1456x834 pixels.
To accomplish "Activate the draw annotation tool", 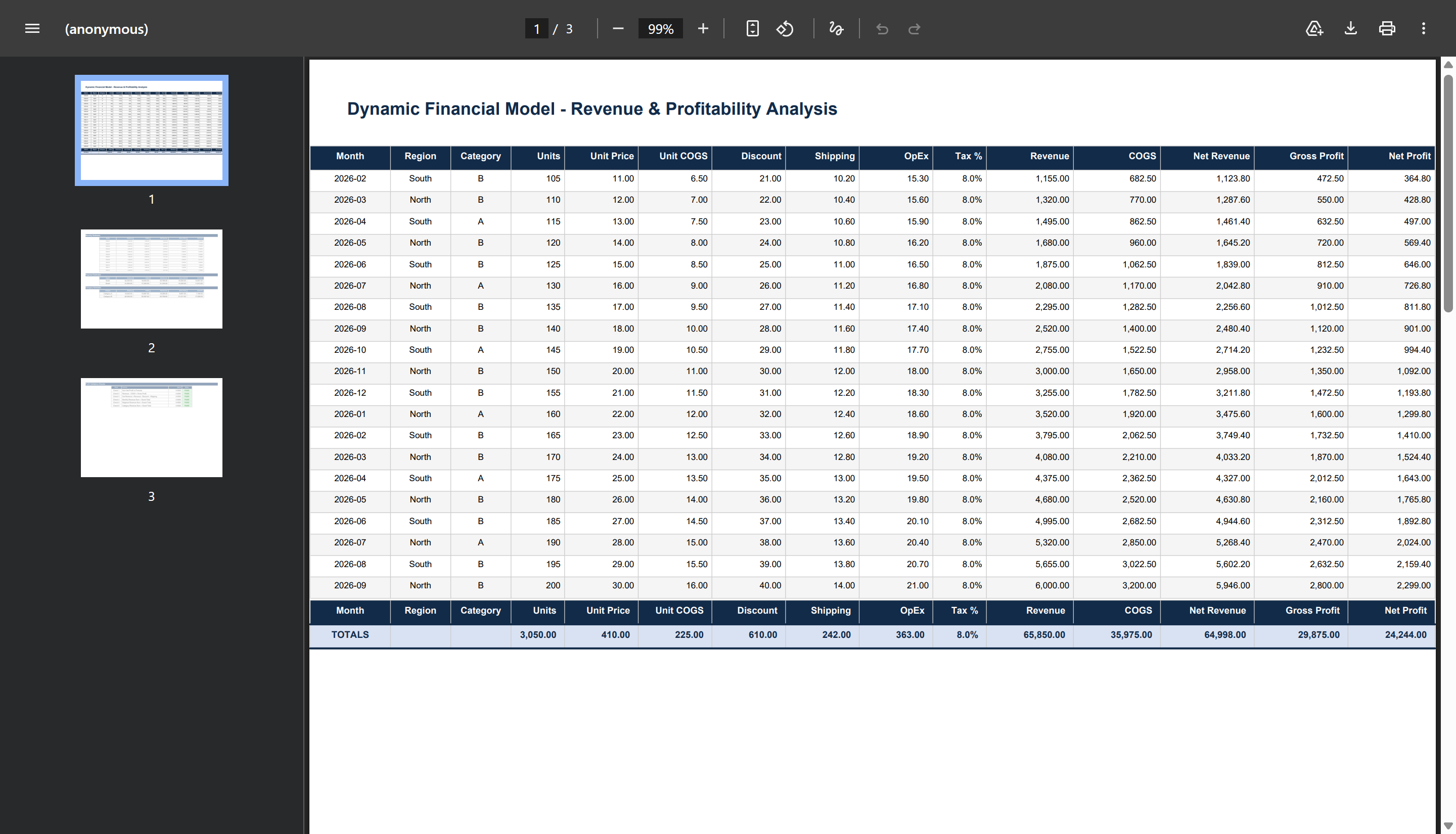I will pos(836,29).
